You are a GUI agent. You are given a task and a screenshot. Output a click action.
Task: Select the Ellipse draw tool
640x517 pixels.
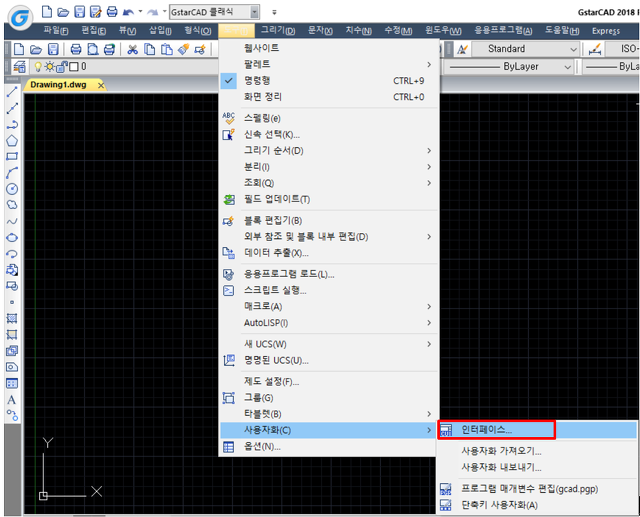tap(12, 237)
